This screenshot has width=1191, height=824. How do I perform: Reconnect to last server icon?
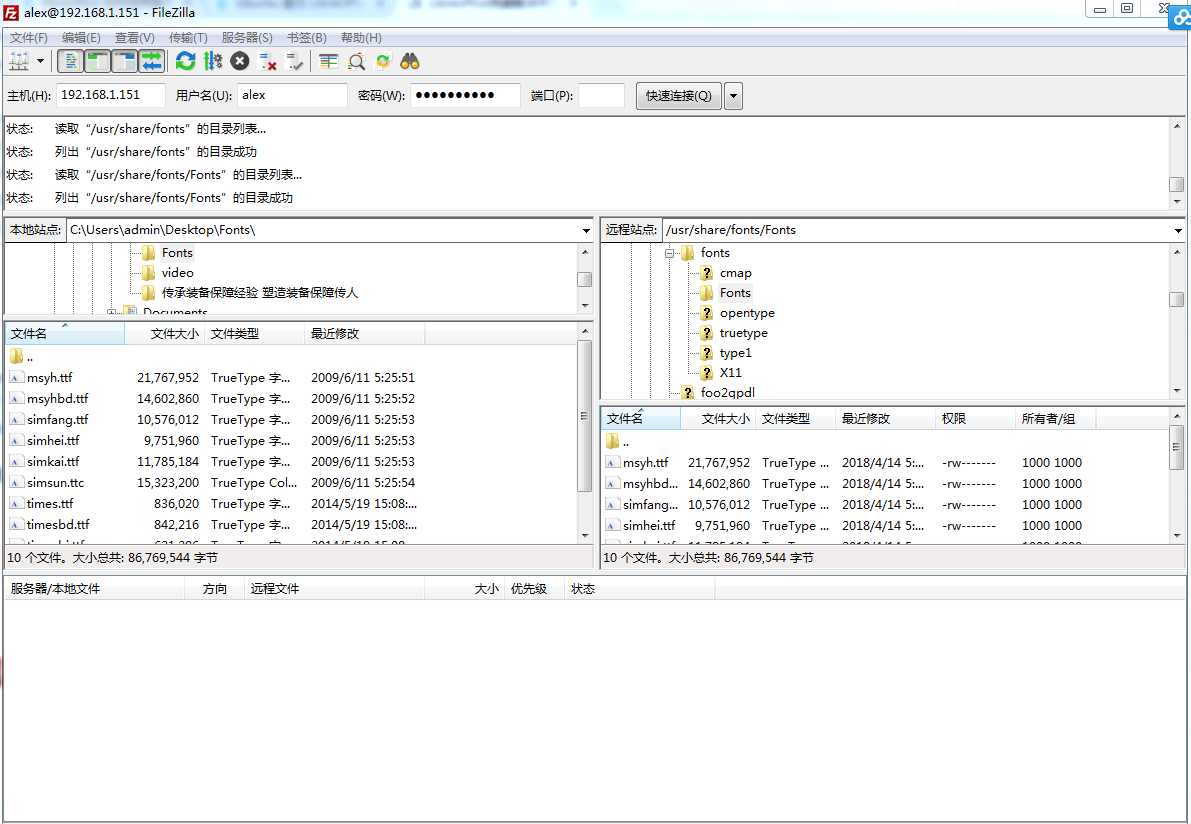coord(295,62)
